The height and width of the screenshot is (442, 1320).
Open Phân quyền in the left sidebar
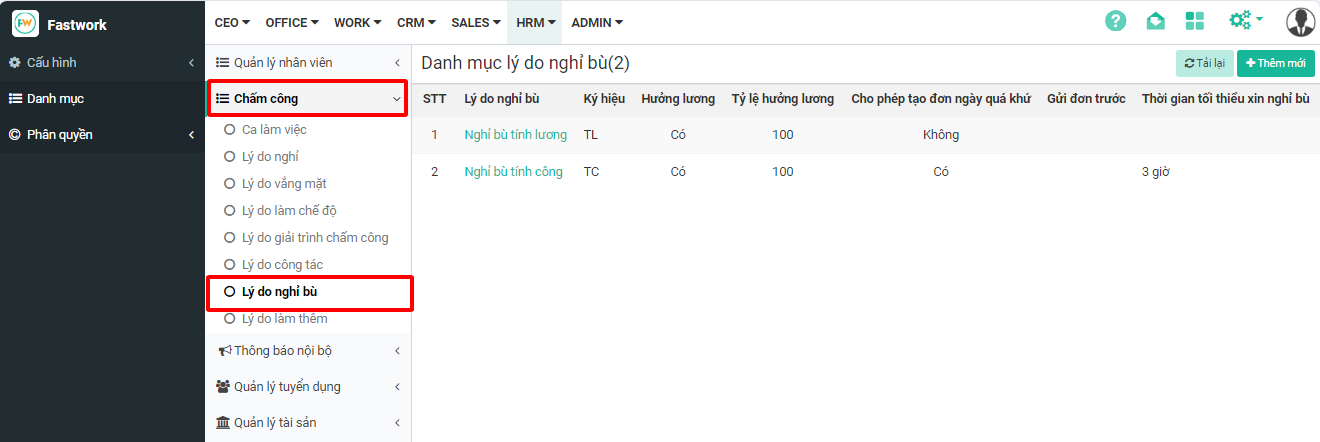tap(60, 134)
